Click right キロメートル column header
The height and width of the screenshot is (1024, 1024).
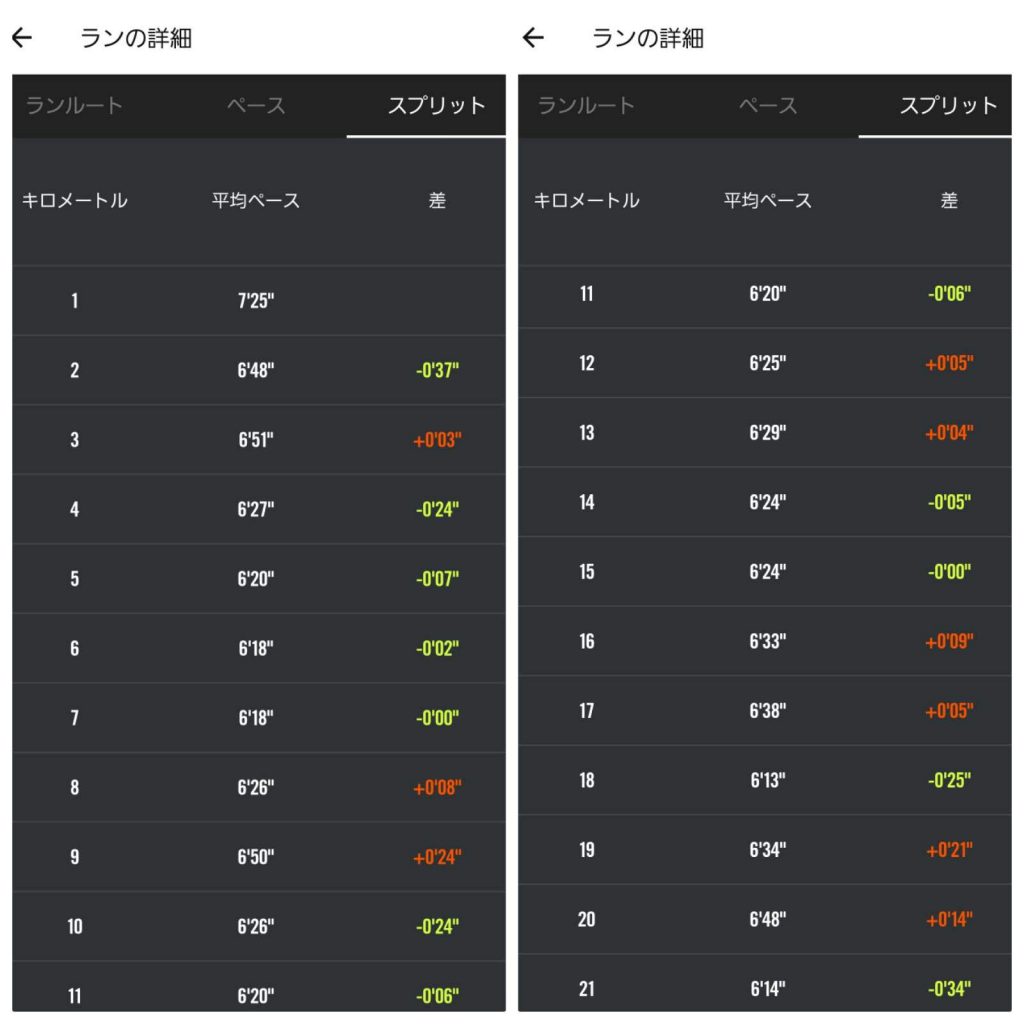pos(586,200)
